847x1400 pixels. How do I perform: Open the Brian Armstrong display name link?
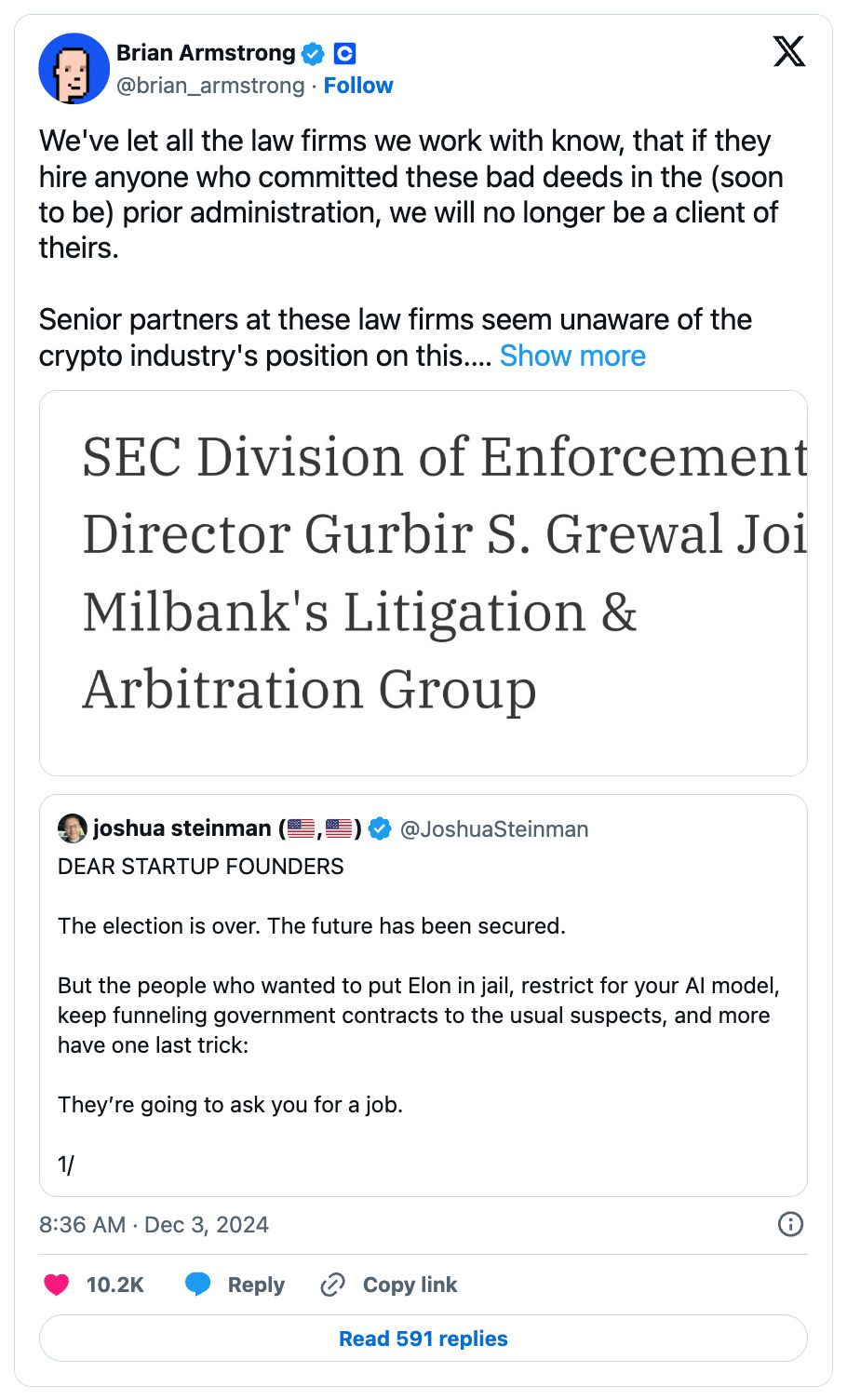pyautogui.click(x=206, y=53)
